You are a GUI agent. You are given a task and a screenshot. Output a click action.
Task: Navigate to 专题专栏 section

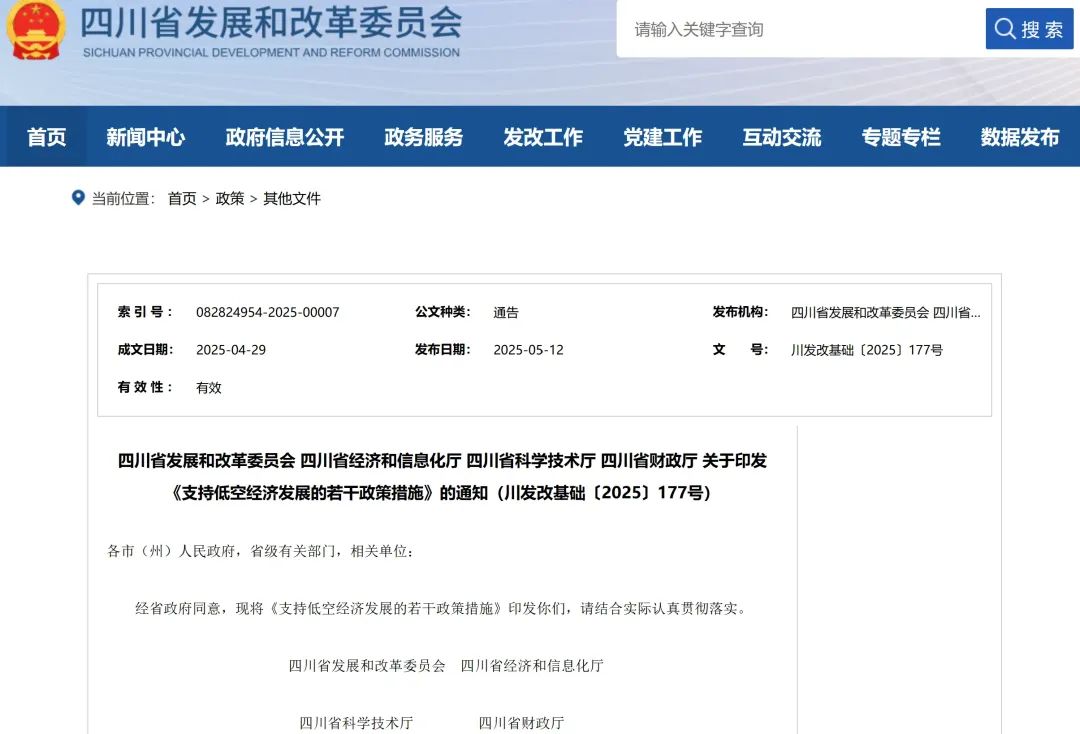901,137
